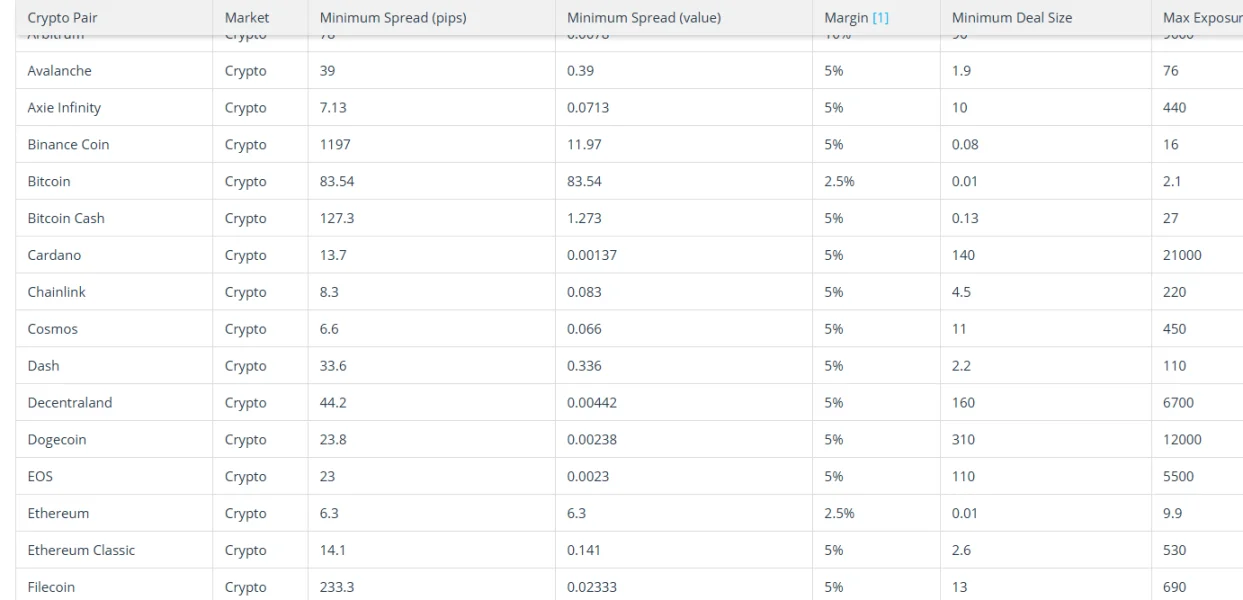Image resolution: width=1243 pixels, height=600 pixels.
Task: Click the Cosmos row name
Action: [52, 329]
